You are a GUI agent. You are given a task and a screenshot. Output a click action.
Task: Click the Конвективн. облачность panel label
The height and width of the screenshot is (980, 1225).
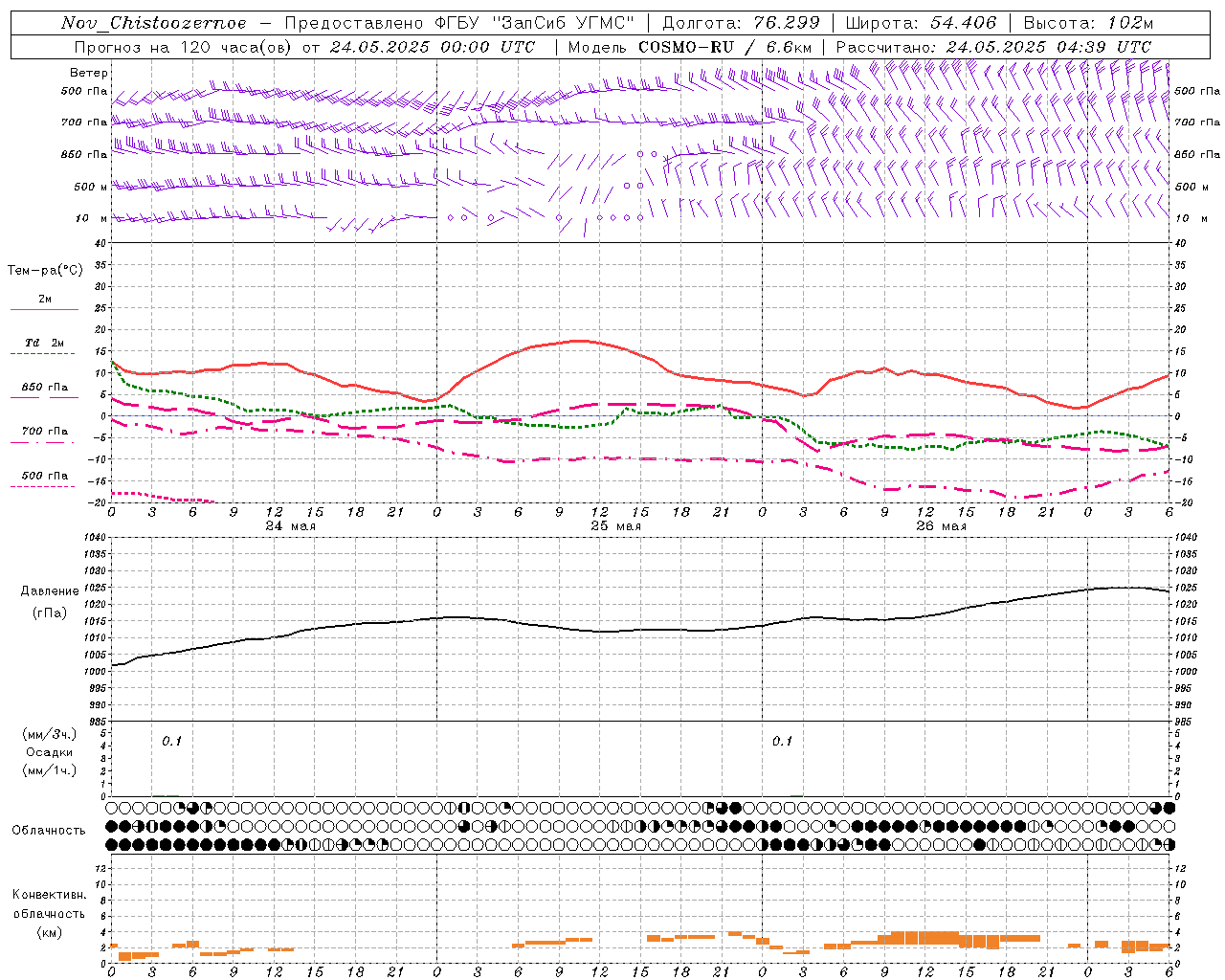point(49,904)
